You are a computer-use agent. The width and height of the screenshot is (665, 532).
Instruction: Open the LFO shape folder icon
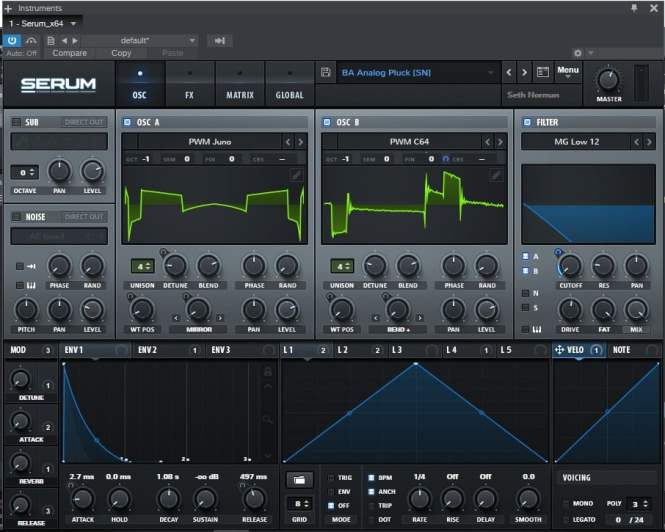pos(299,480)
